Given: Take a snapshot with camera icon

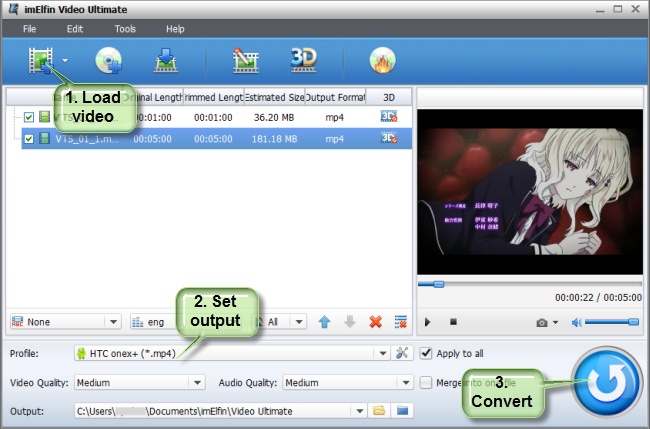Looking at the screenshot, I should pyautogui.click(x=541, y=322).
